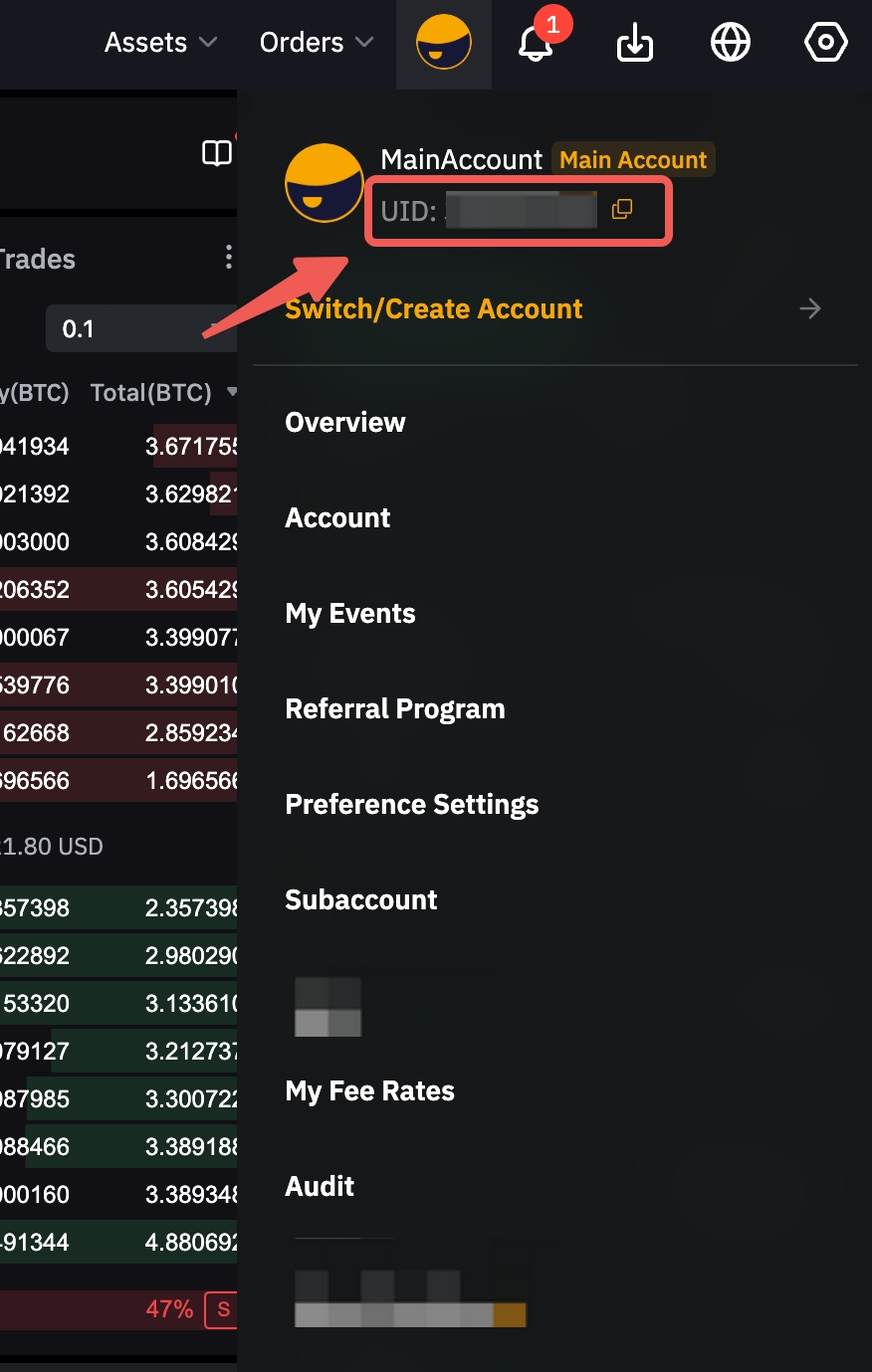Image resolution: width=872 pixels, height=1372 pixels.
Task: Go to Subaccount page
Action: point(361,899)
